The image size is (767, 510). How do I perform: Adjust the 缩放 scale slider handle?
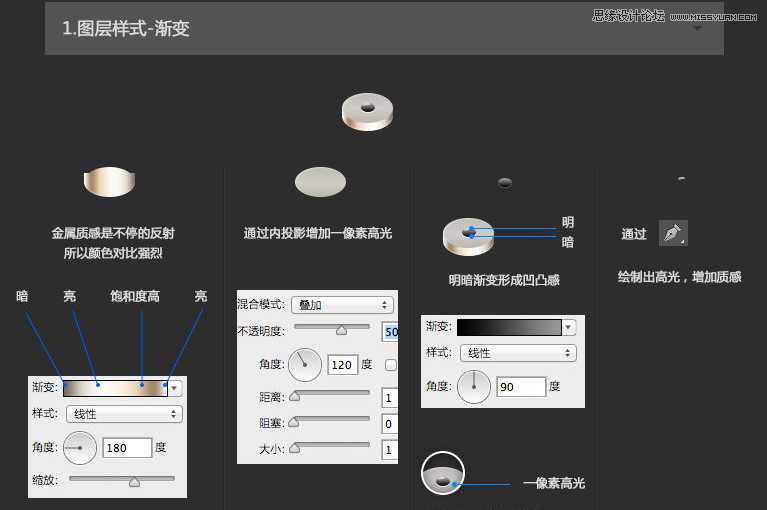tap(134, 482)
